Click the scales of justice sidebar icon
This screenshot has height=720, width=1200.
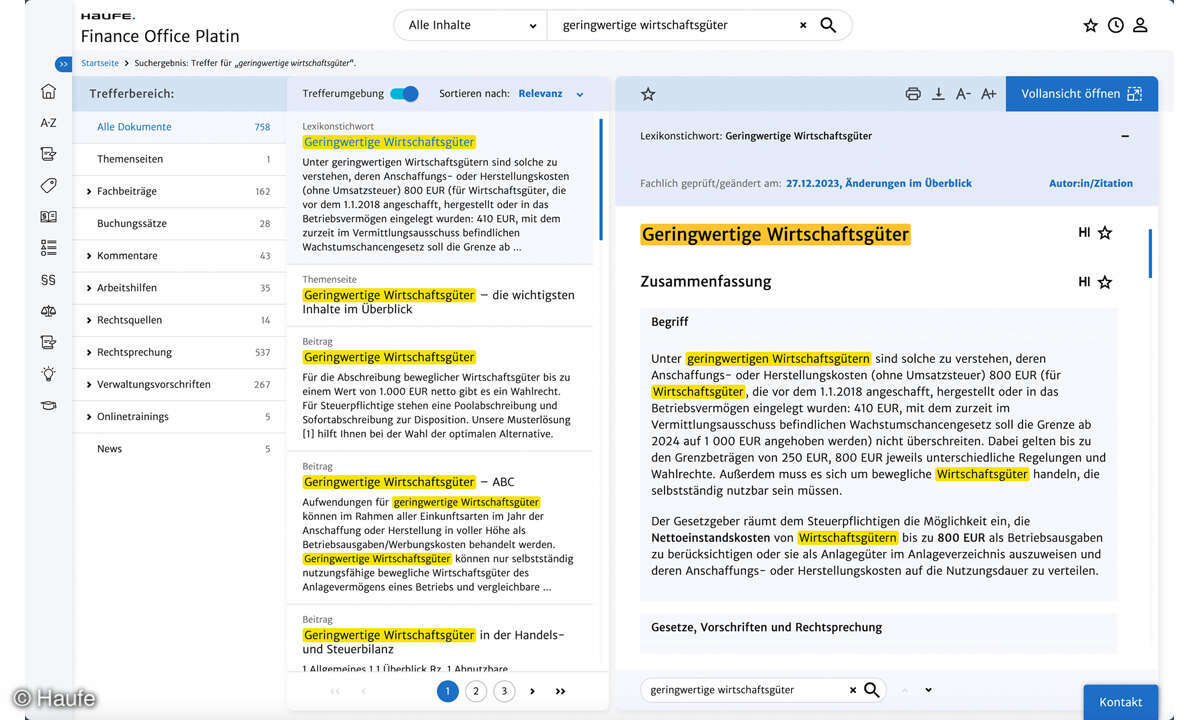click(48, 311)
